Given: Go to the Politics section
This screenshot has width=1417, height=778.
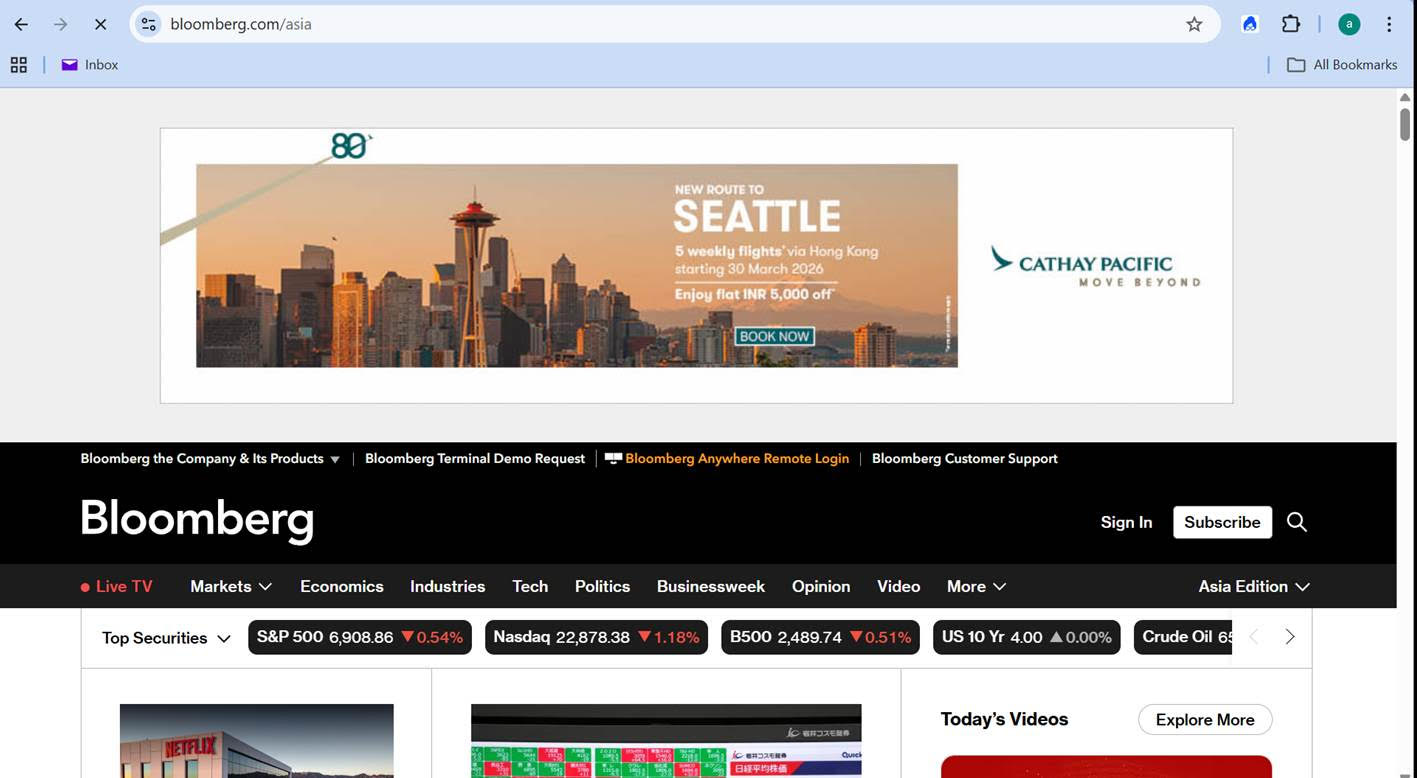Looking at the screenshot, I should 602,587.
